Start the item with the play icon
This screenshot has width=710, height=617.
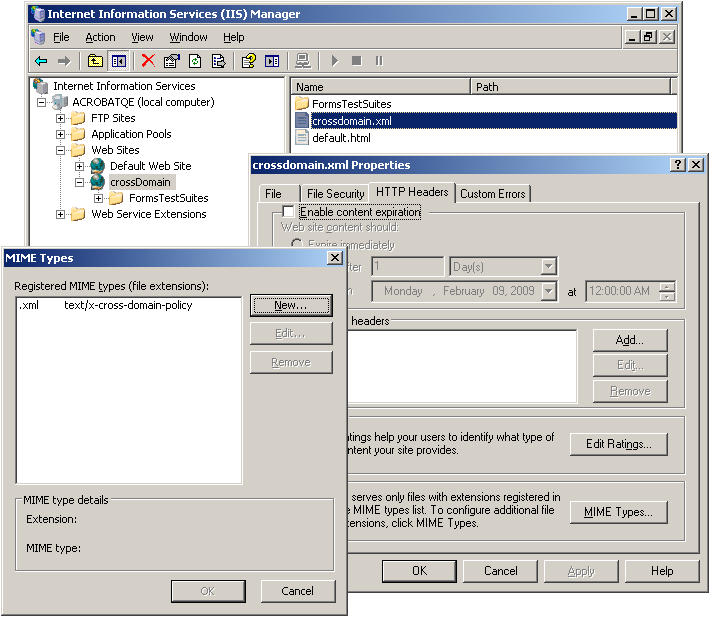(x=335, y=61)
